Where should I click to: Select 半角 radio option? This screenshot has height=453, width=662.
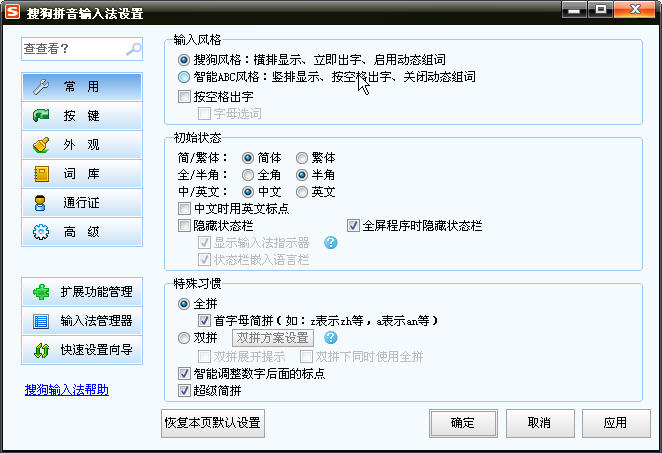point(301,175)
